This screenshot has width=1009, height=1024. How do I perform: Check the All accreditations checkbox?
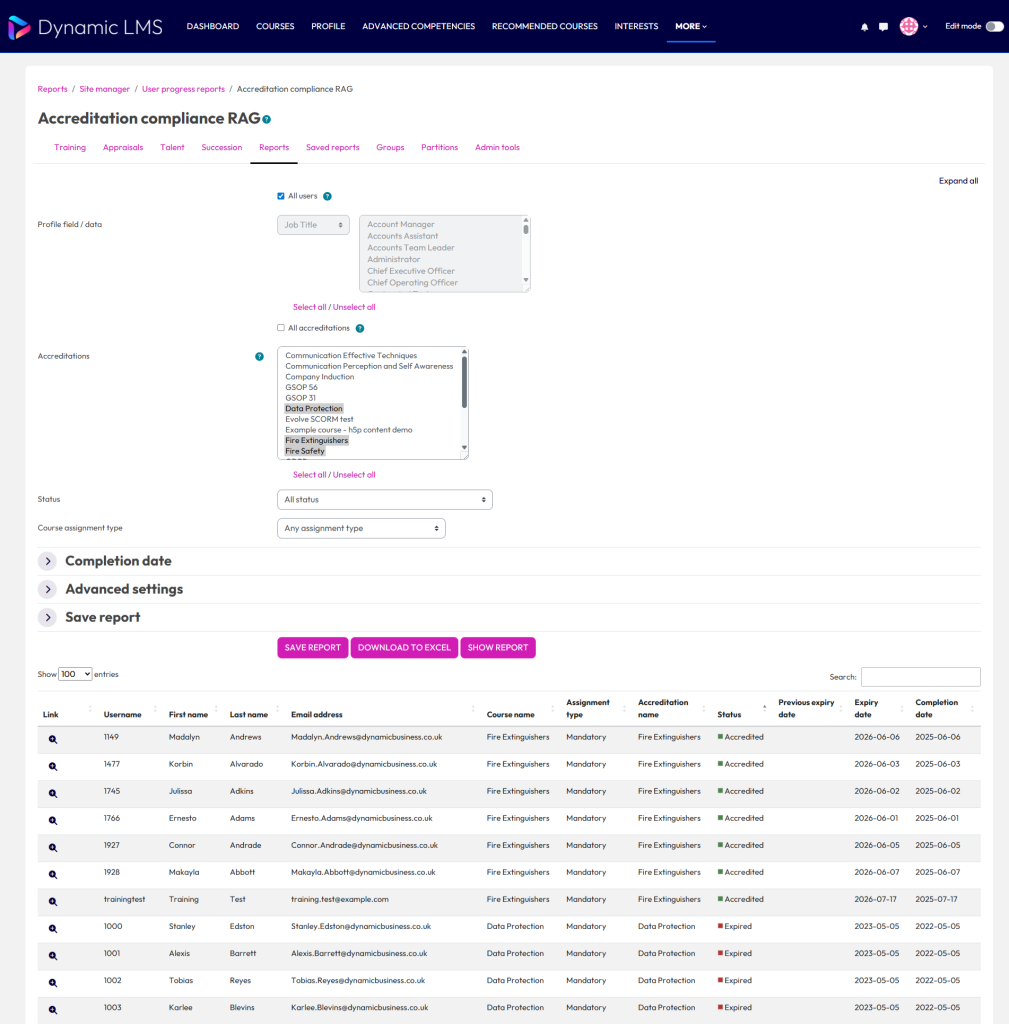281,328
